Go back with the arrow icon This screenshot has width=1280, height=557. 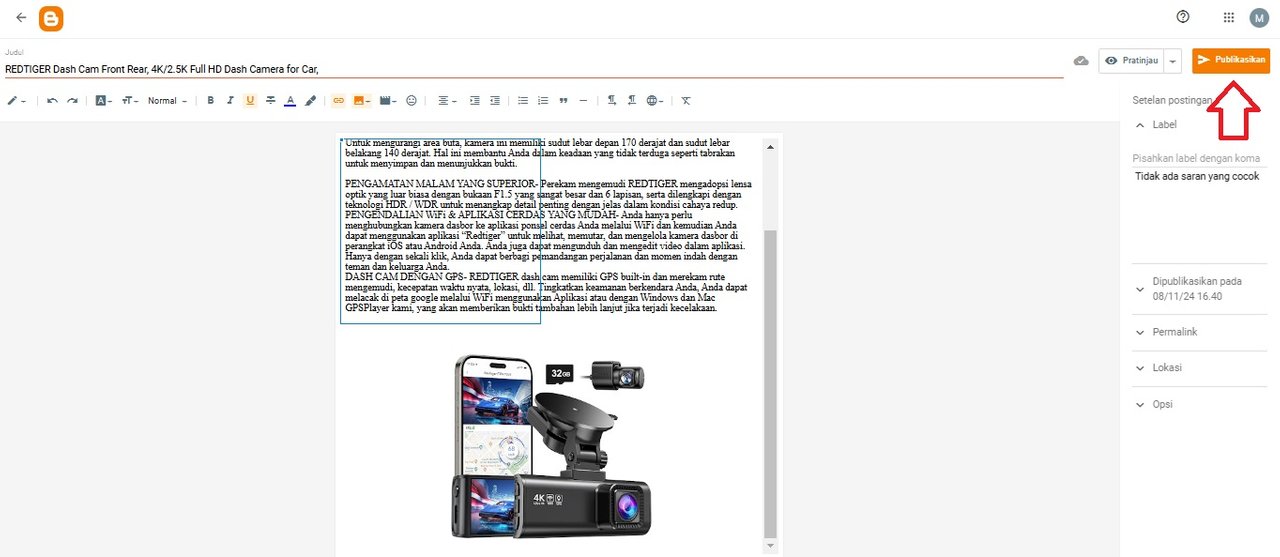click(21, 18)
